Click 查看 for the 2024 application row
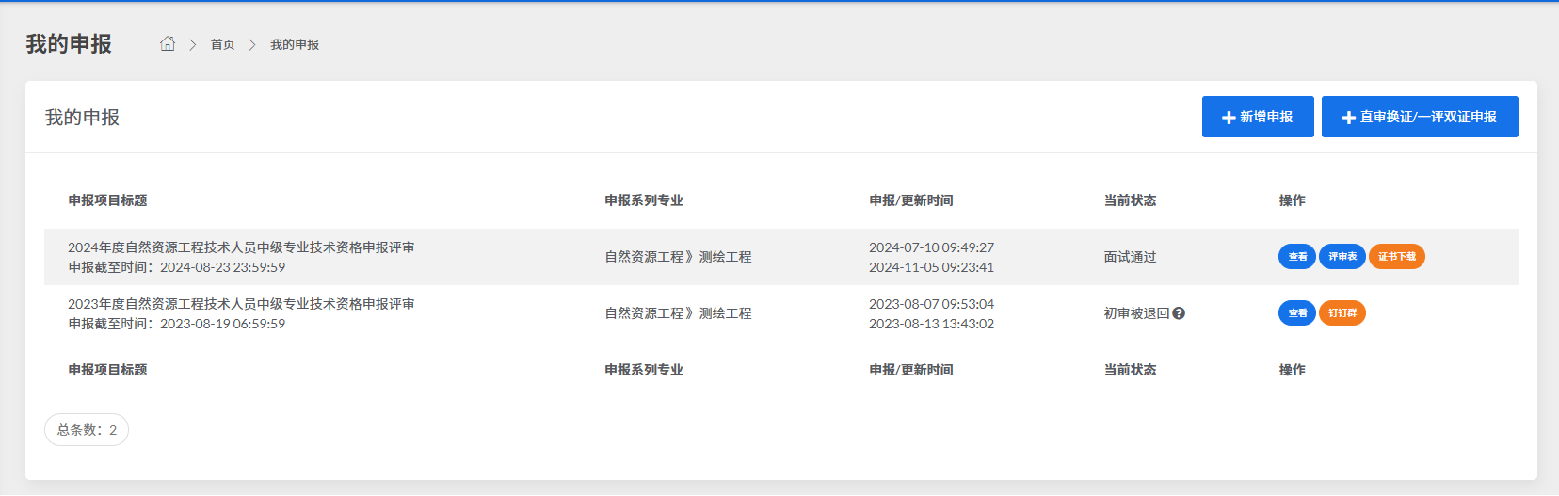1559x496 pixels. pos(1297,257)
